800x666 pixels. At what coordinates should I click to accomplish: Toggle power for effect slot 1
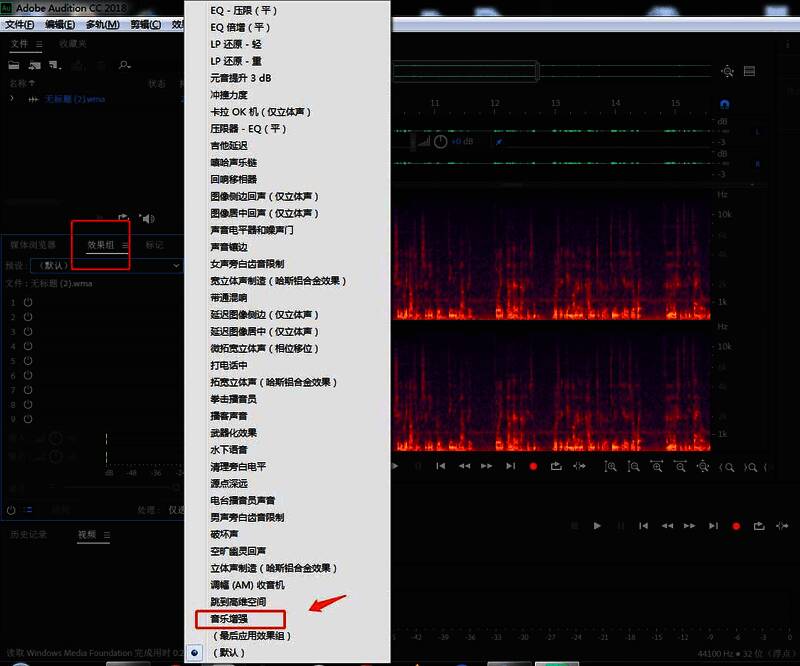[x=26, y=303]
